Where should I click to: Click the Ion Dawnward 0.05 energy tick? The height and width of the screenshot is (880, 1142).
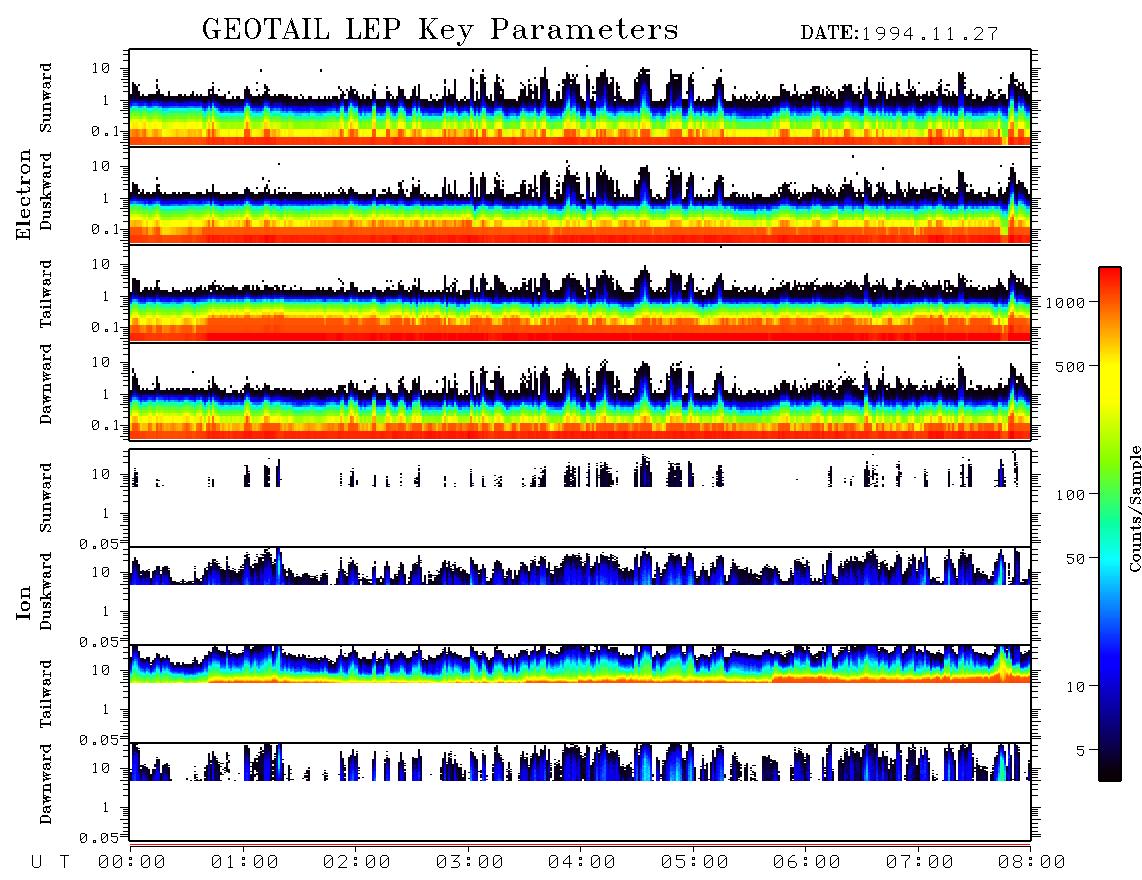[x=99, y=838]
